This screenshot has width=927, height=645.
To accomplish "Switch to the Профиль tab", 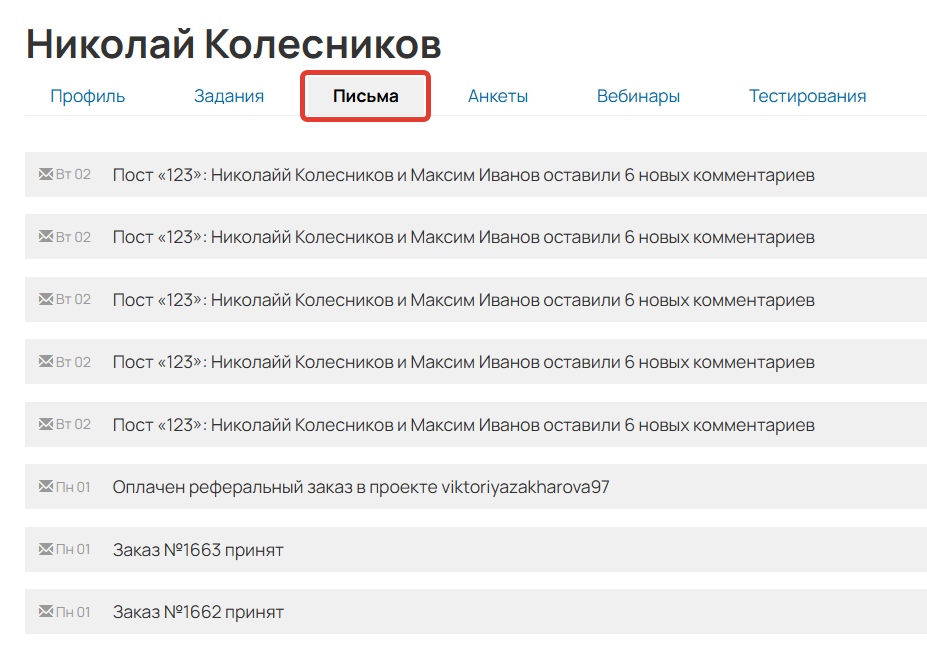I will tap(87, 96).
